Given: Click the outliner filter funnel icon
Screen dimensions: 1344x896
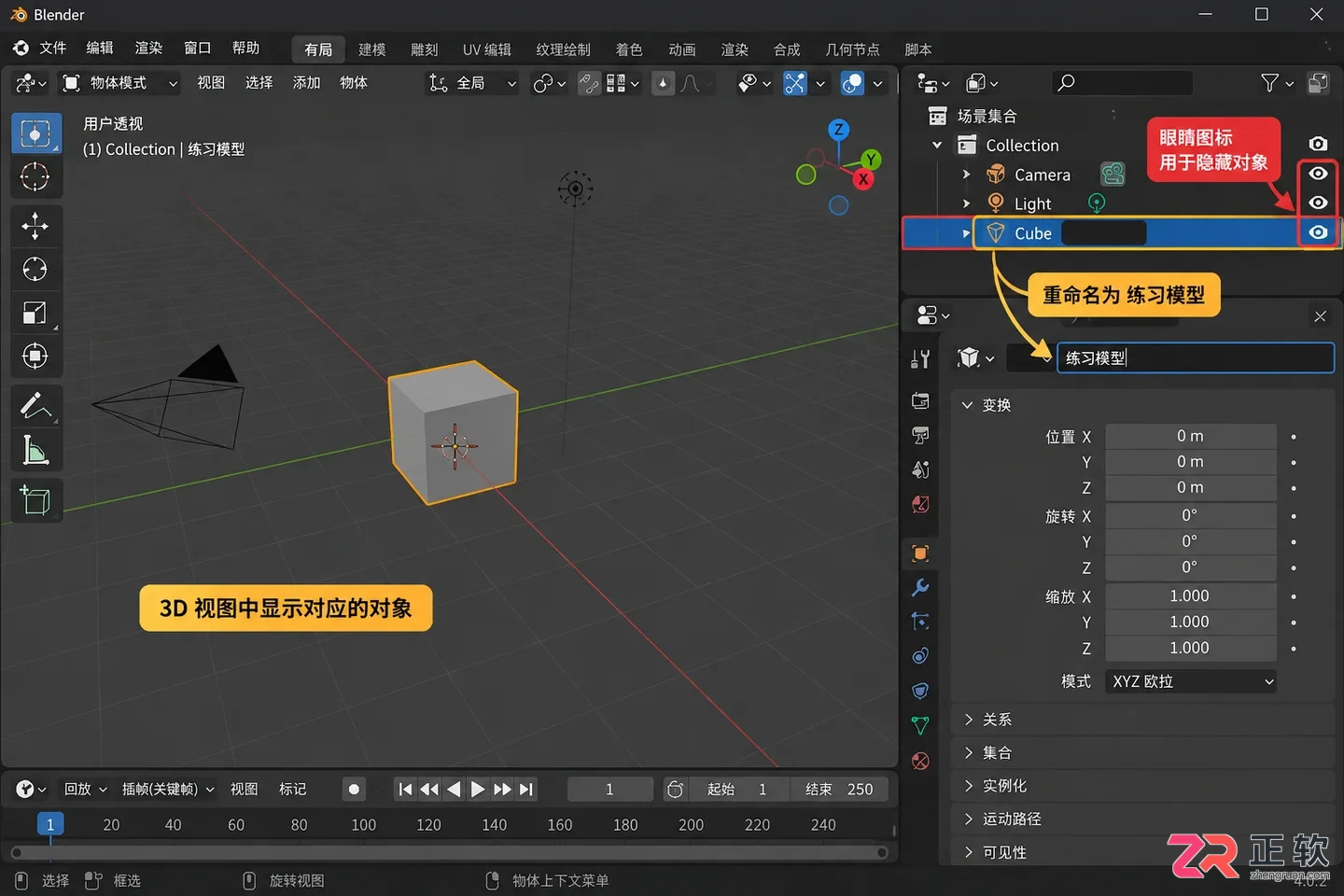Looking at the screenshot, I should click(1269, 83).
